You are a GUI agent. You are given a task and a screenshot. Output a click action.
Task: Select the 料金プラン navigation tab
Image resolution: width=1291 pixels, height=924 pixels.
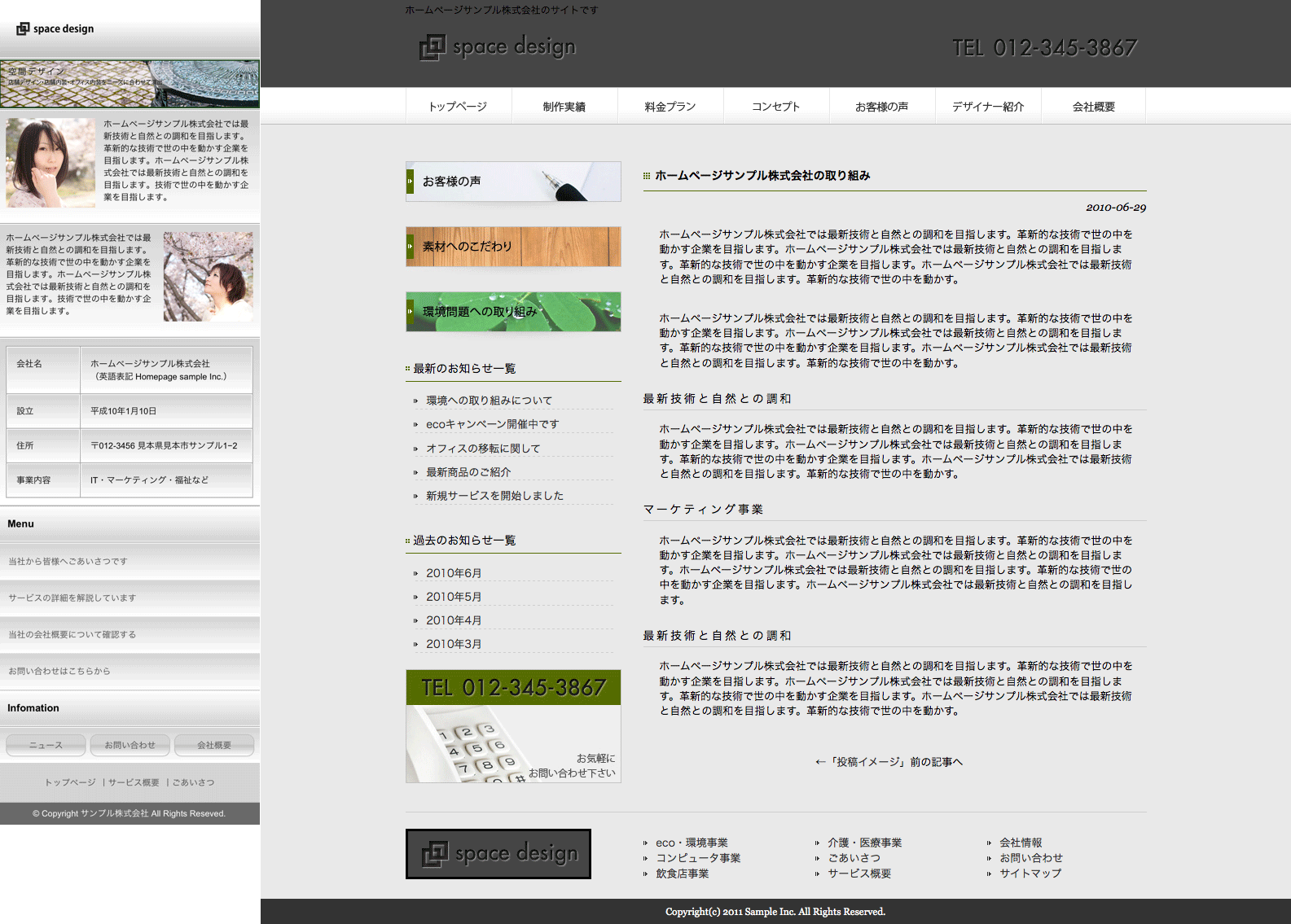coord(670,107)
